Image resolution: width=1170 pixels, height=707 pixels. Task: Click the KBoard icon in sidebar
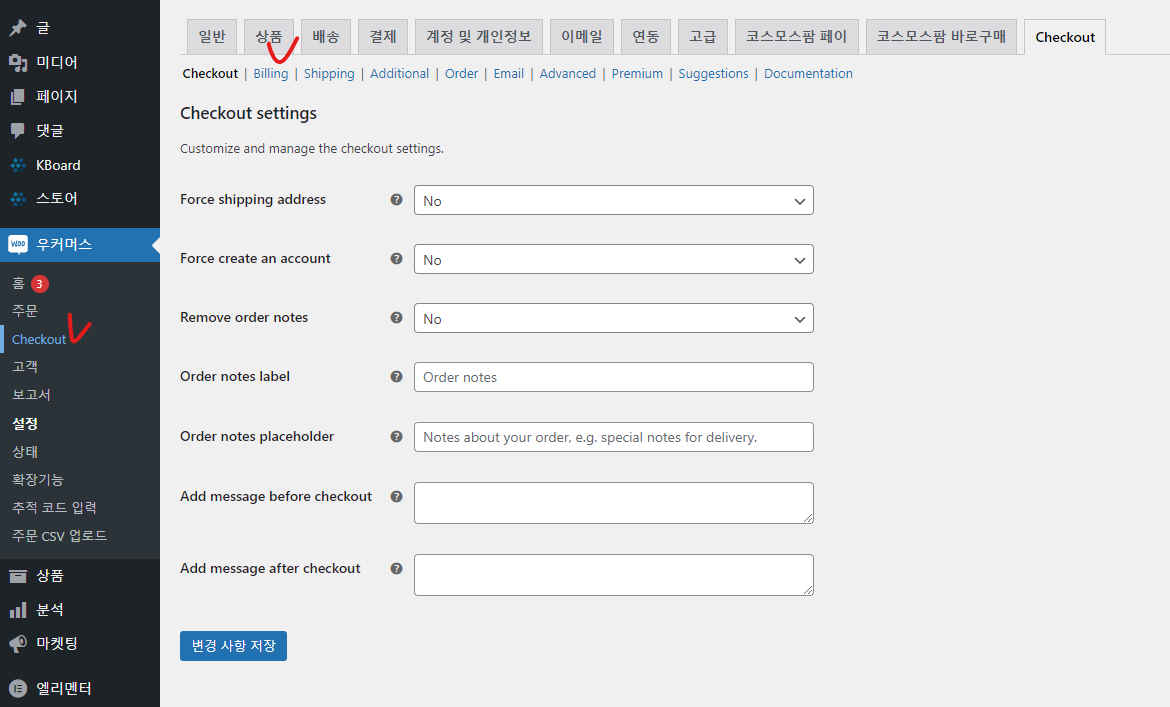point(18,165)
